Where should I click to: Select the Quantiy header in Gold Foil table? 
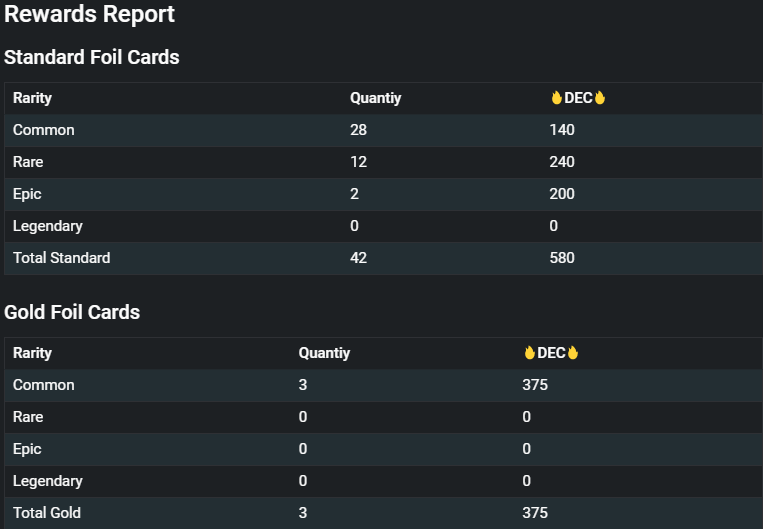tap(324, 353)
